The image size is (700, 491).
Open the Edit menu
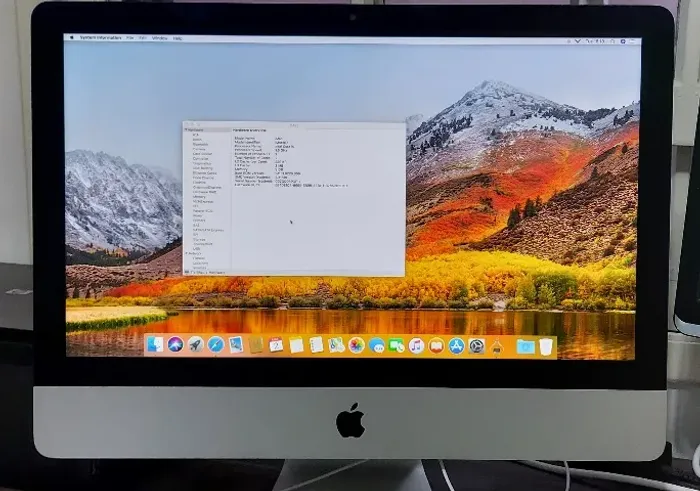pyautogui.click(x=143, y=38)
